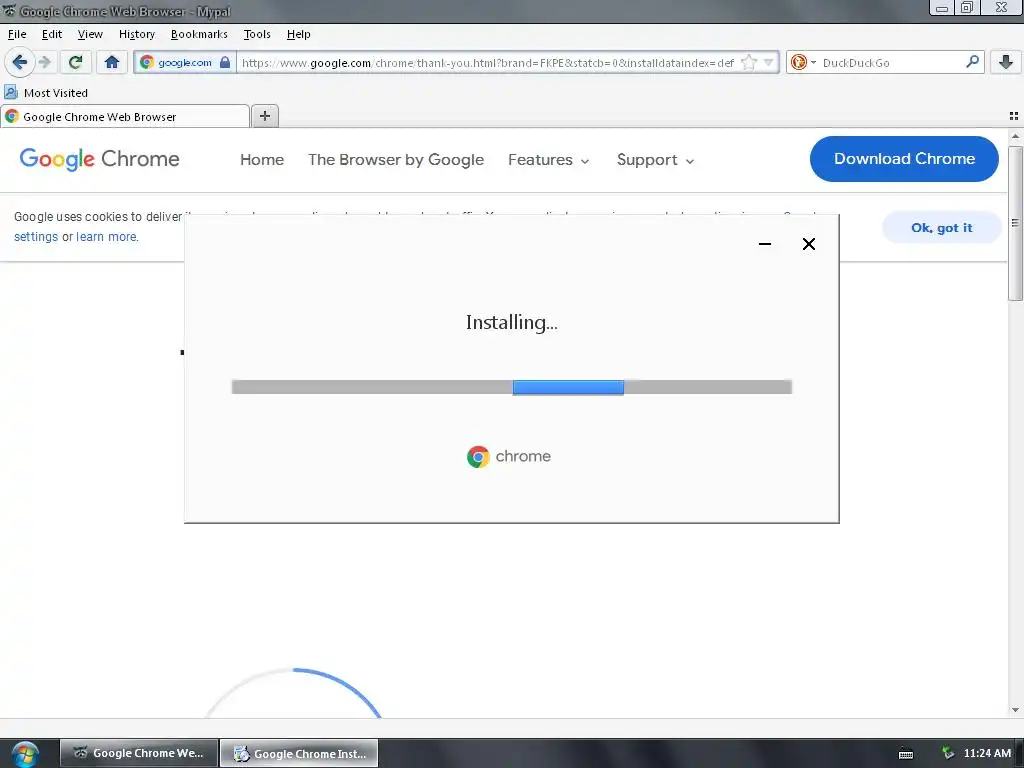Open the Help menu
This screenshot has width=1024, height=768.
tap(298, 34)
